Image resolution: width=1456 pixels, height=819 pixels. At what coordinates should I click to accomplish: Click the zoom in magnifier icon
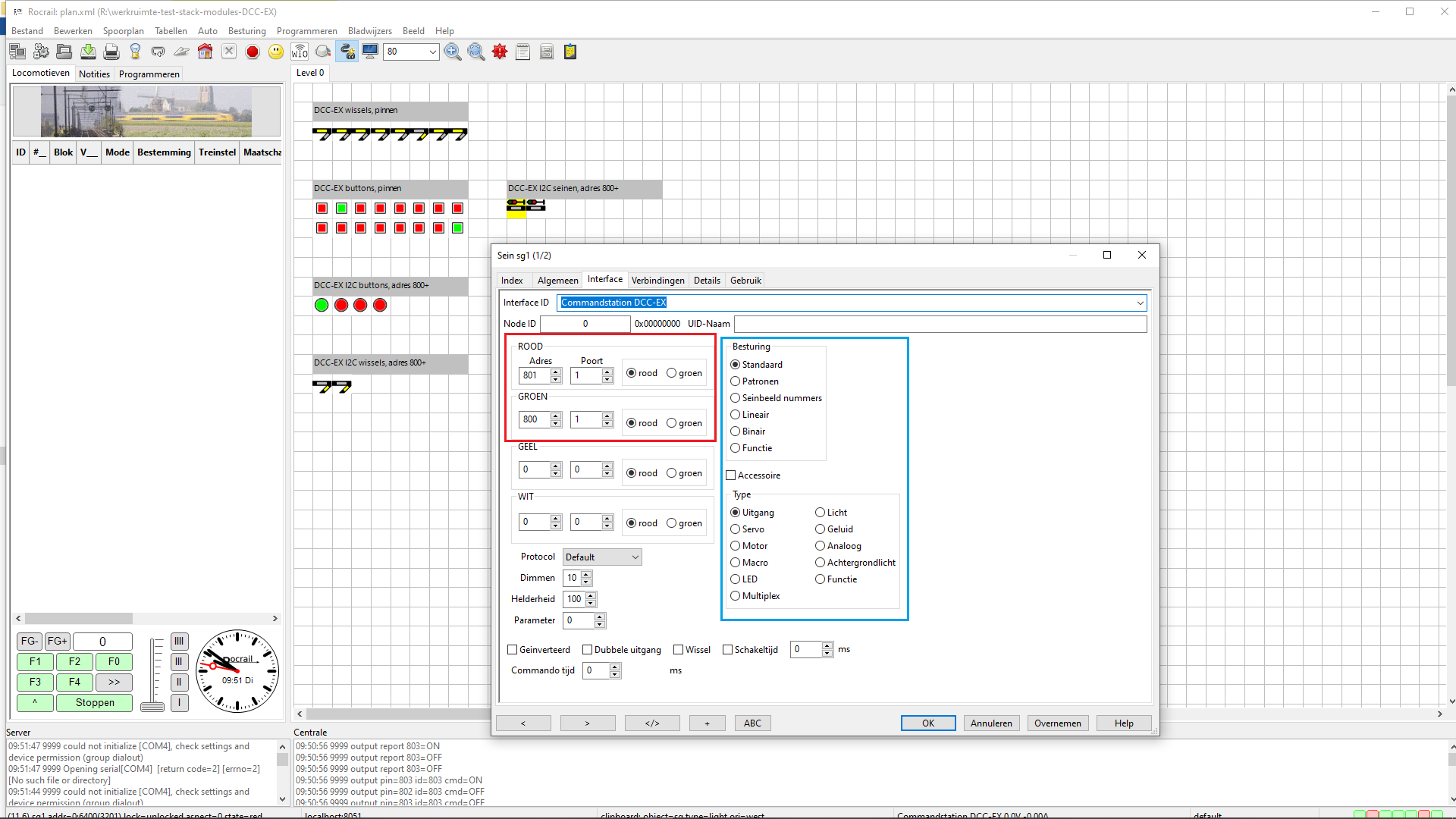(453, 52)
